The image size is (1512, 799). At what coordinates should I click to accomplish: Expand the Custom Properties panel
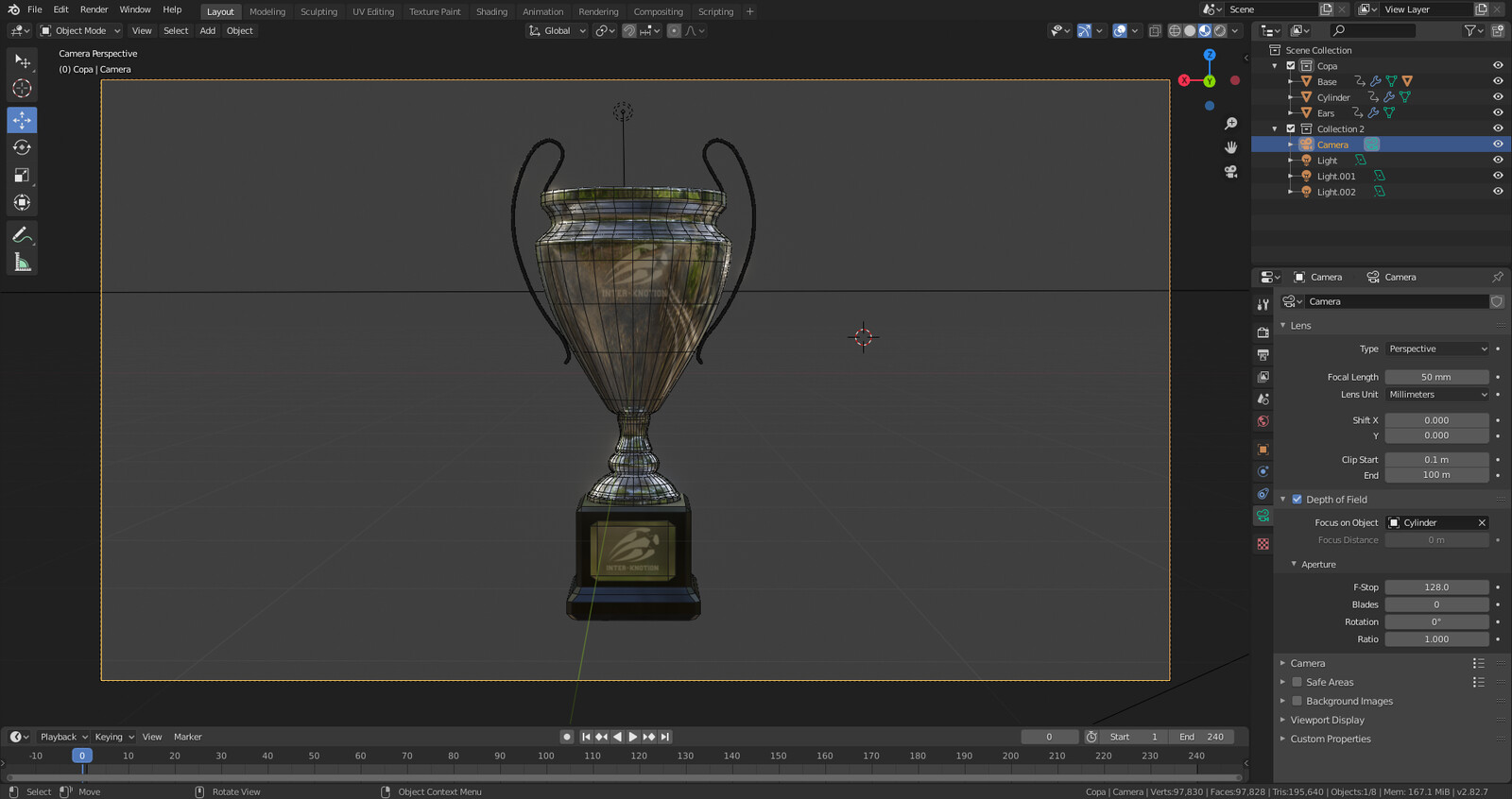(x=1330, y=739)
